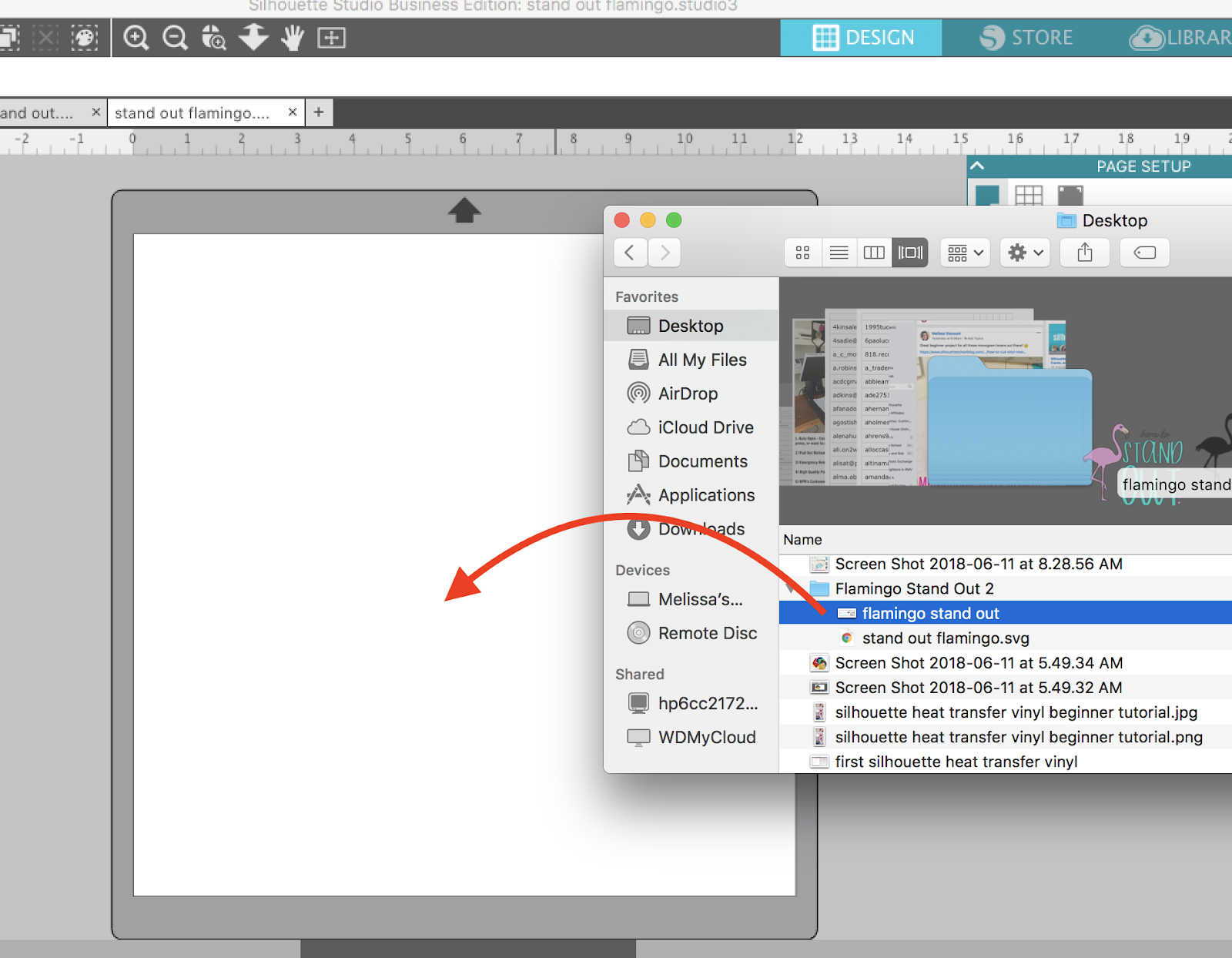Open the Finder arrange-by dropdown

coord(964,252)
